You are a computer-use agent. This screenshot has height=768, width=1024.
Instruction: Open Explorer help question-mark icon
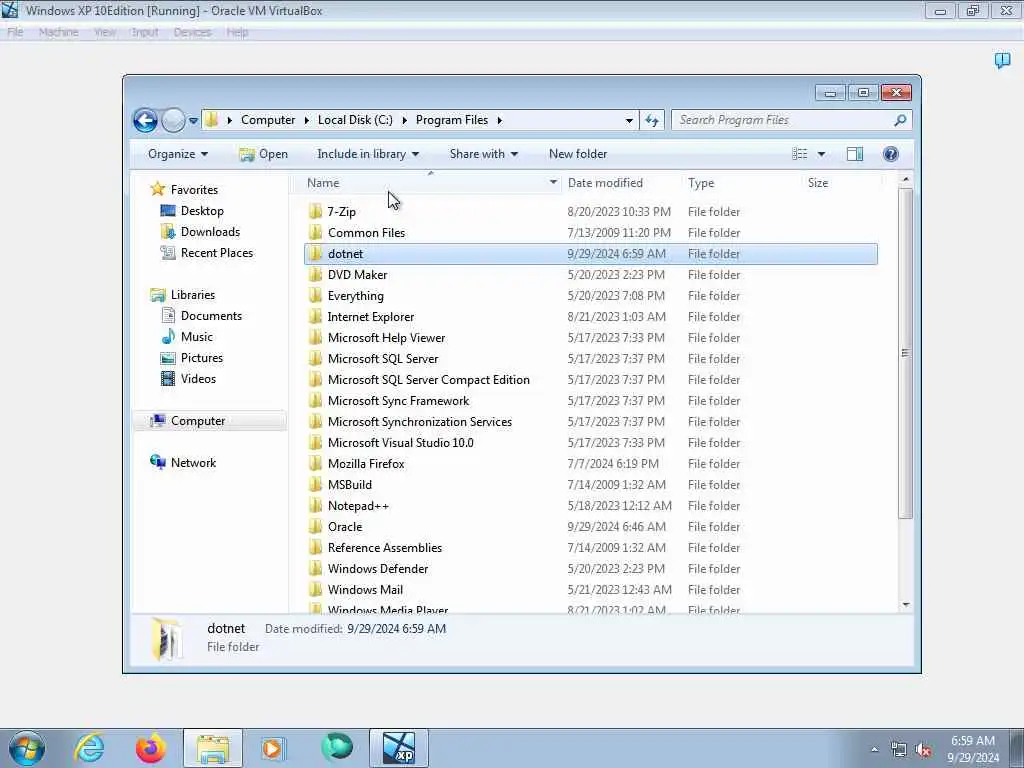pyautogui.click(x=891, y=154)
